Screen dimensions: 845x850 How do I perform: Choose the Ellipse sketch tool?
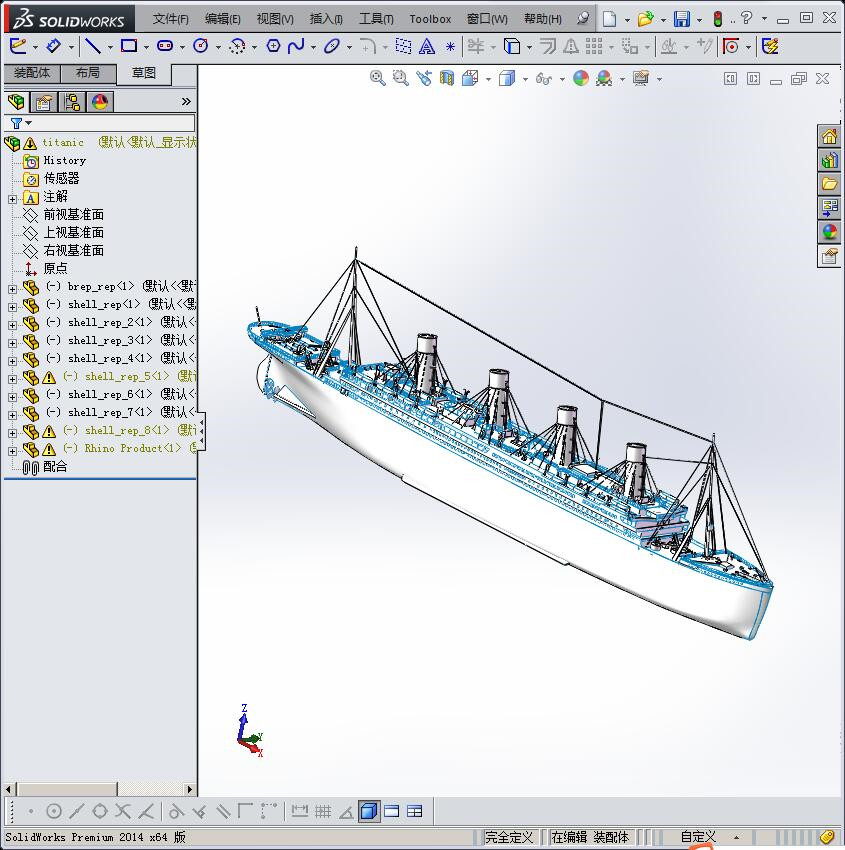(x=332, y=46)
